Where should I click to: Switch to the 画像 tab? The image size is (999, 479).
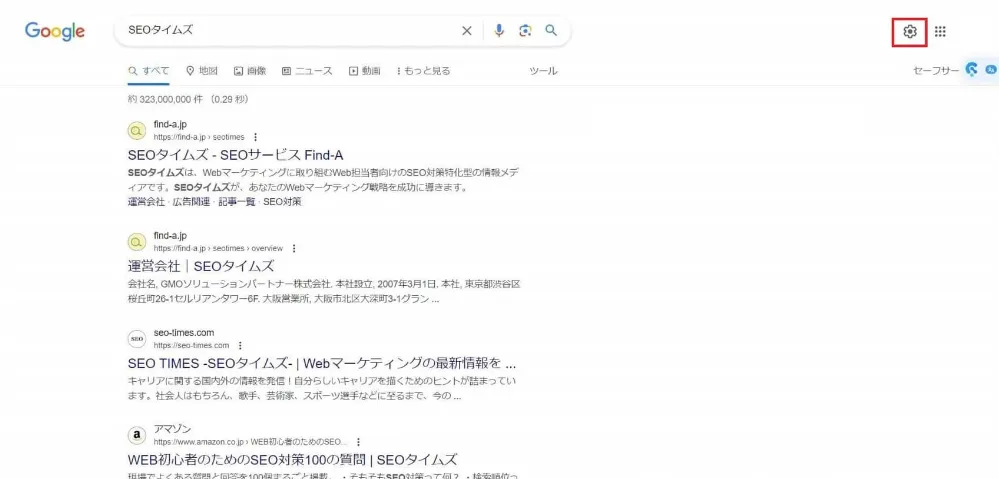pyautogui.click(x=250, y=71)
